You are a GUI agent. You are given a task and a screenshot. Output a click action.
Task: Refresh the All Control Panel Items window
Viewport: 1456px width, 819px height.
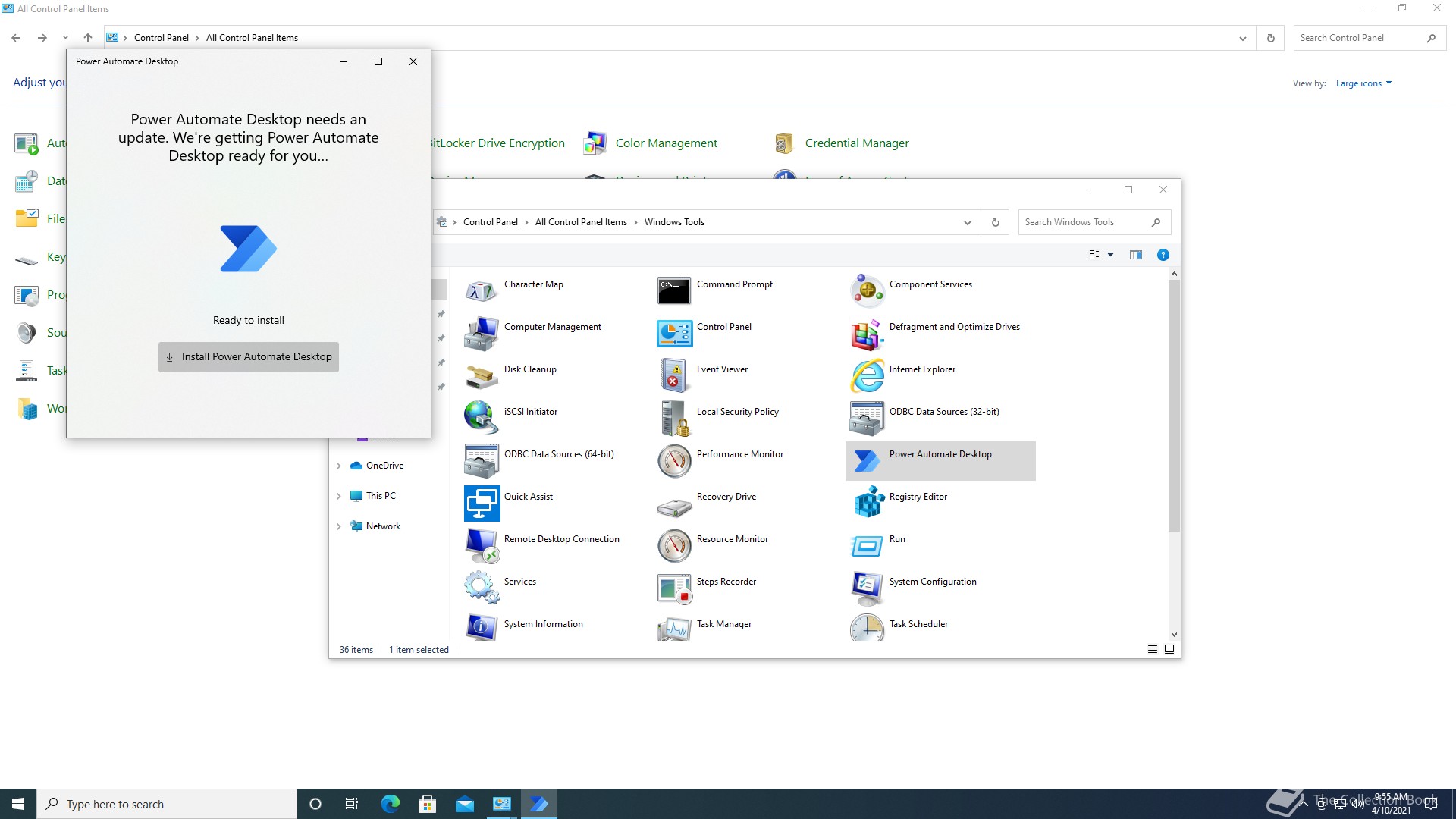click(x=1270, y=38)
